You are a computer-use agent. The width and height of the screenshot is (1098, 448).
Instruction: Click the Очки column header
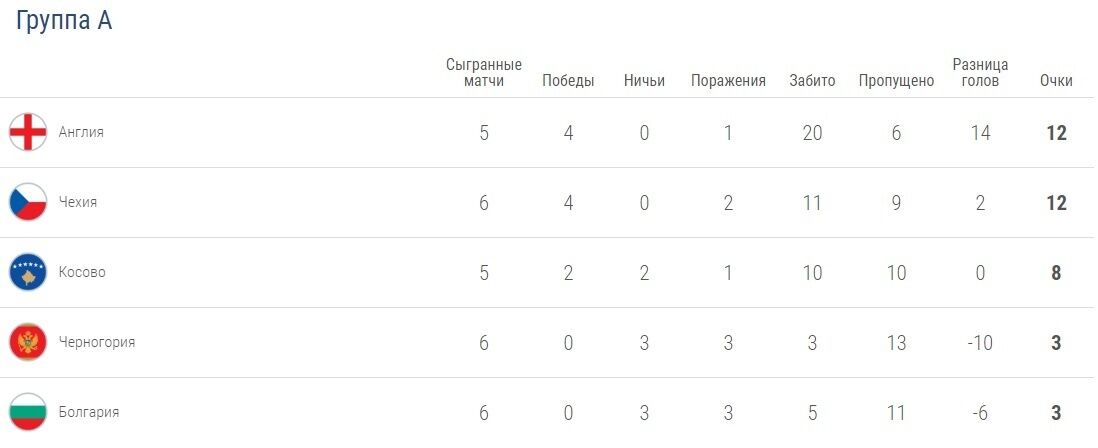1056,81
